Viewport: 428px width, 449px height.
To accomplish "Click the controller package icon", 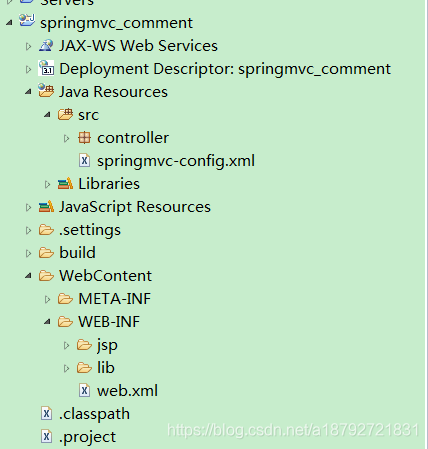I will 84,138.
